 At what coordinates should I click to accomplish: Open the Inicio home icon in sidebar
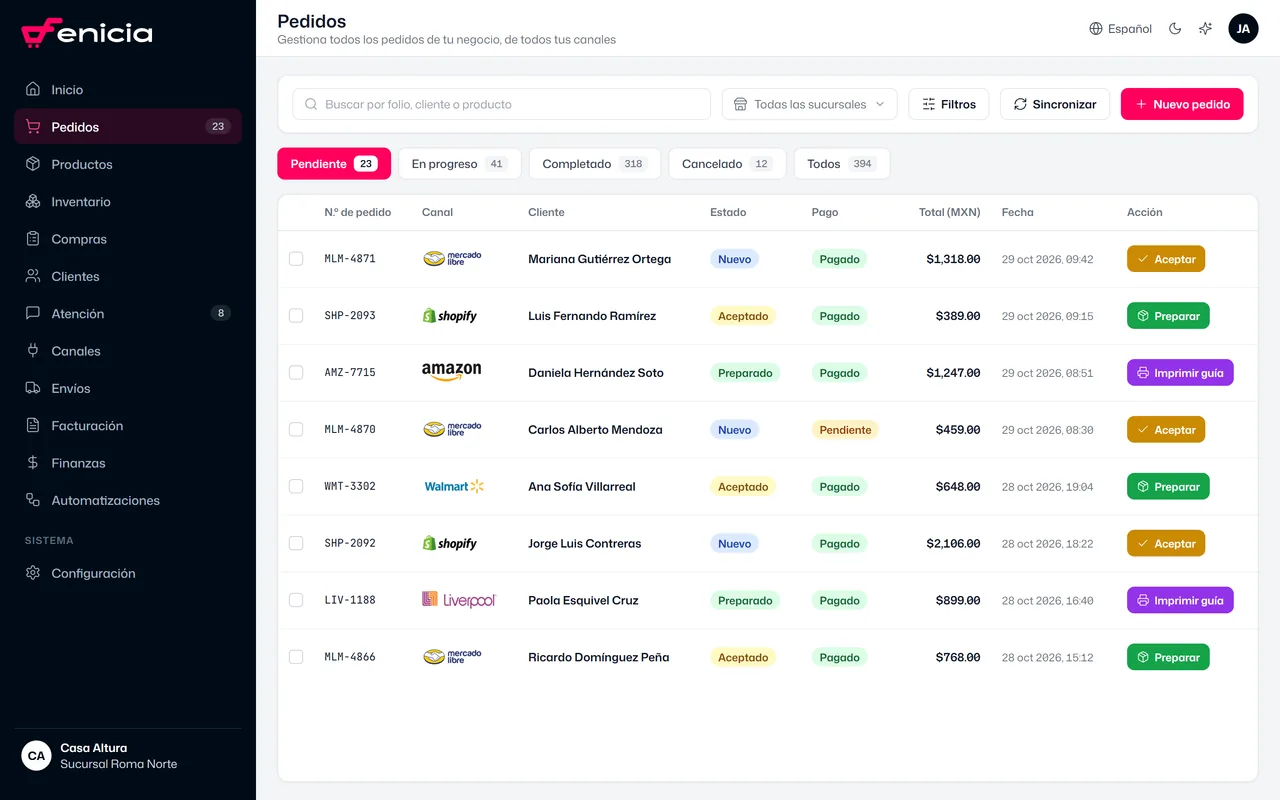click(x=33, y=89)
